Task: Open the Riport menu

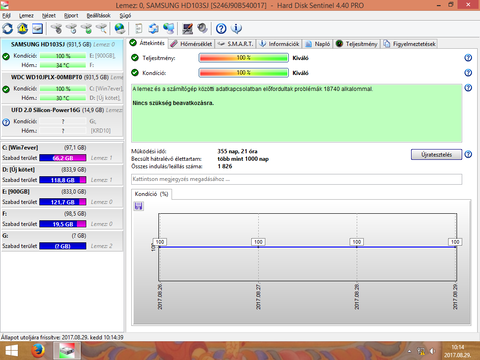Action: (71, 16)
